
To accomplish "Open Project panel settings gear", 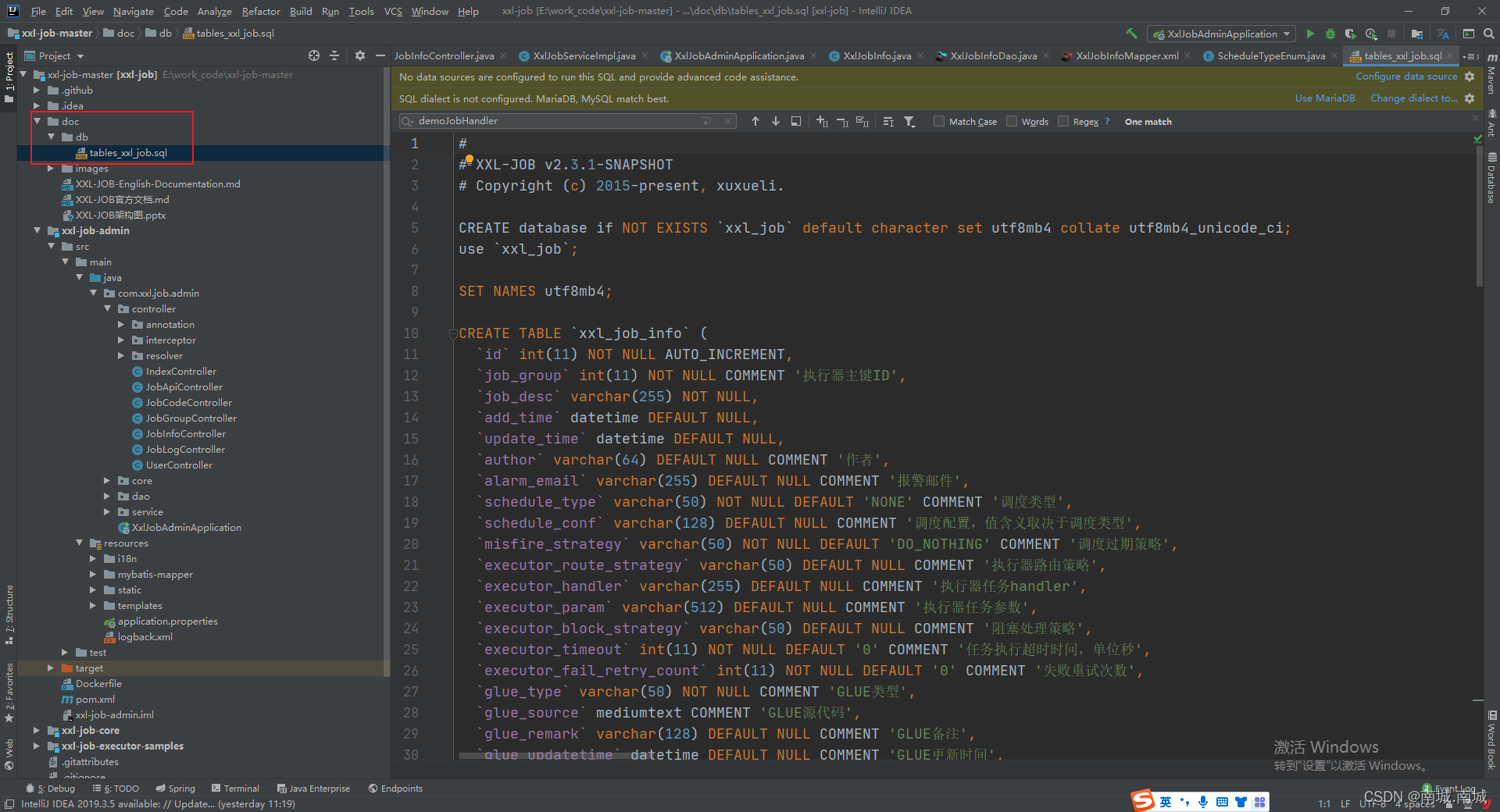I will [x=359, y=55].
